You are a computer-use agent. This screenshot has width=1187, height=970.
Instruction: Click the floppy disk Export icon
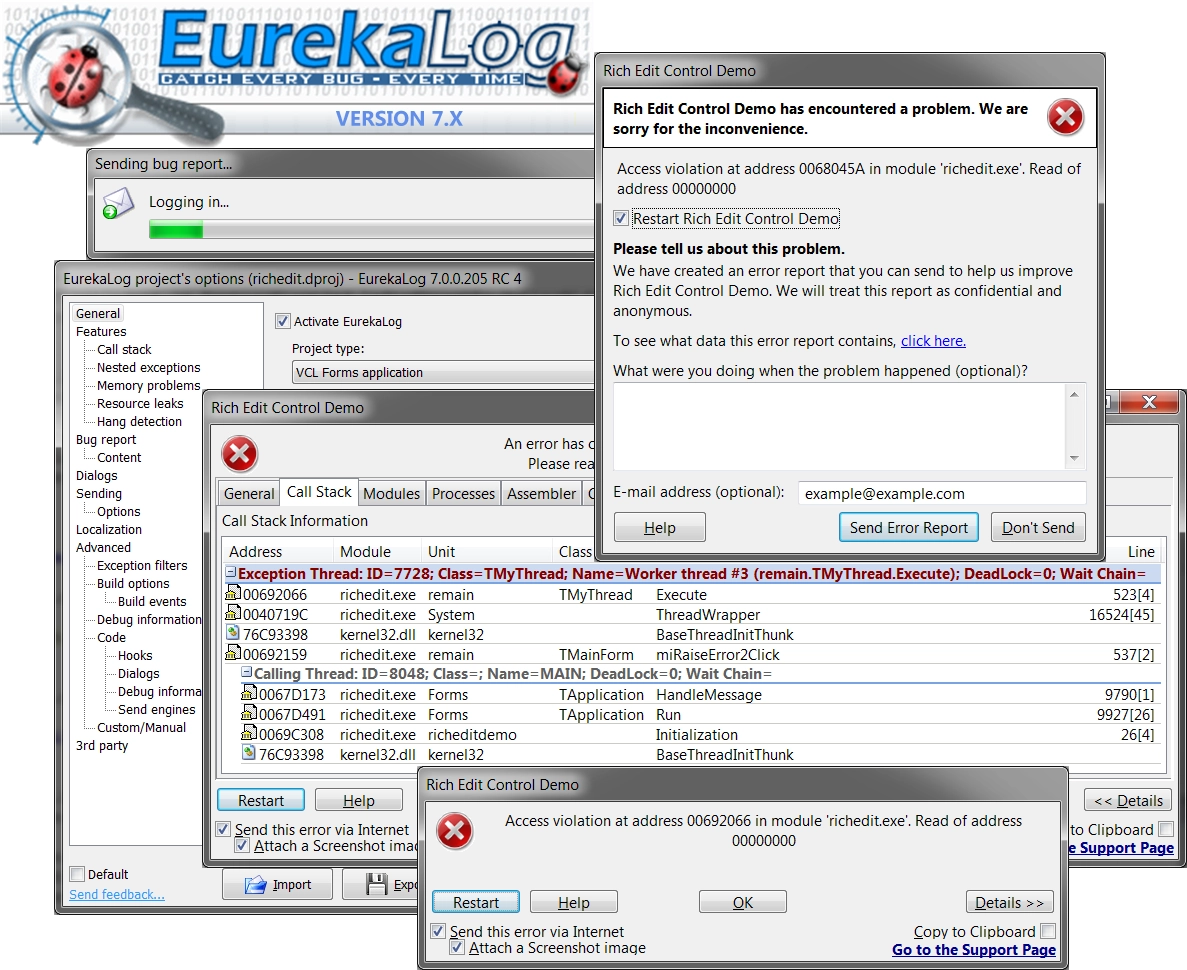click(x=376, y=884)
